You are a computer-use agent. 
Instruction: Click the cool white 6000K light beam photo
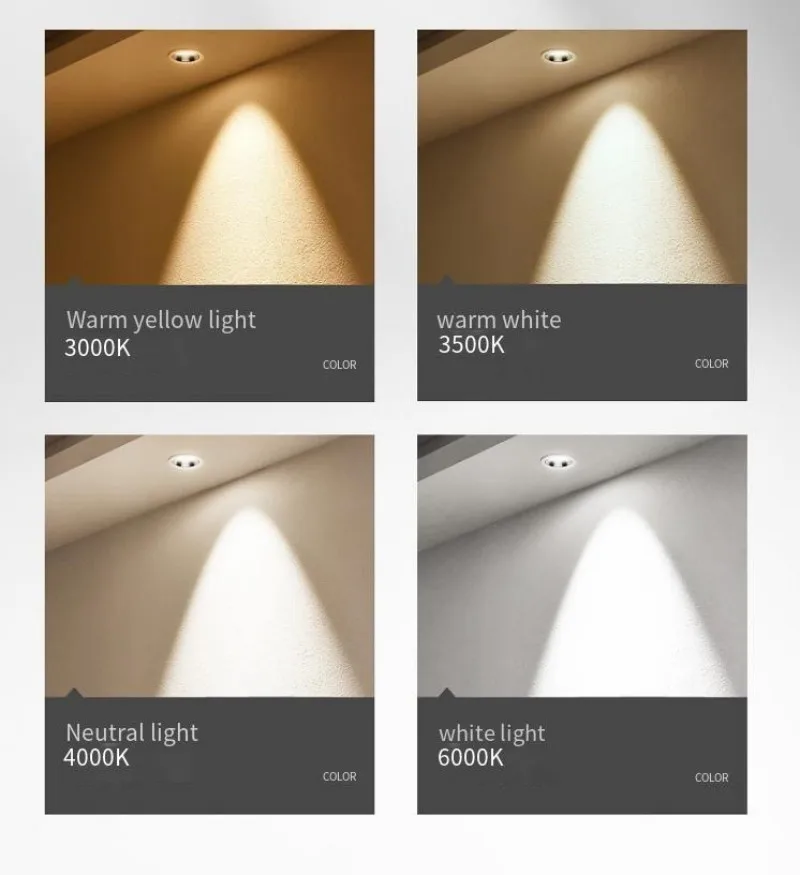click(582, 566)
